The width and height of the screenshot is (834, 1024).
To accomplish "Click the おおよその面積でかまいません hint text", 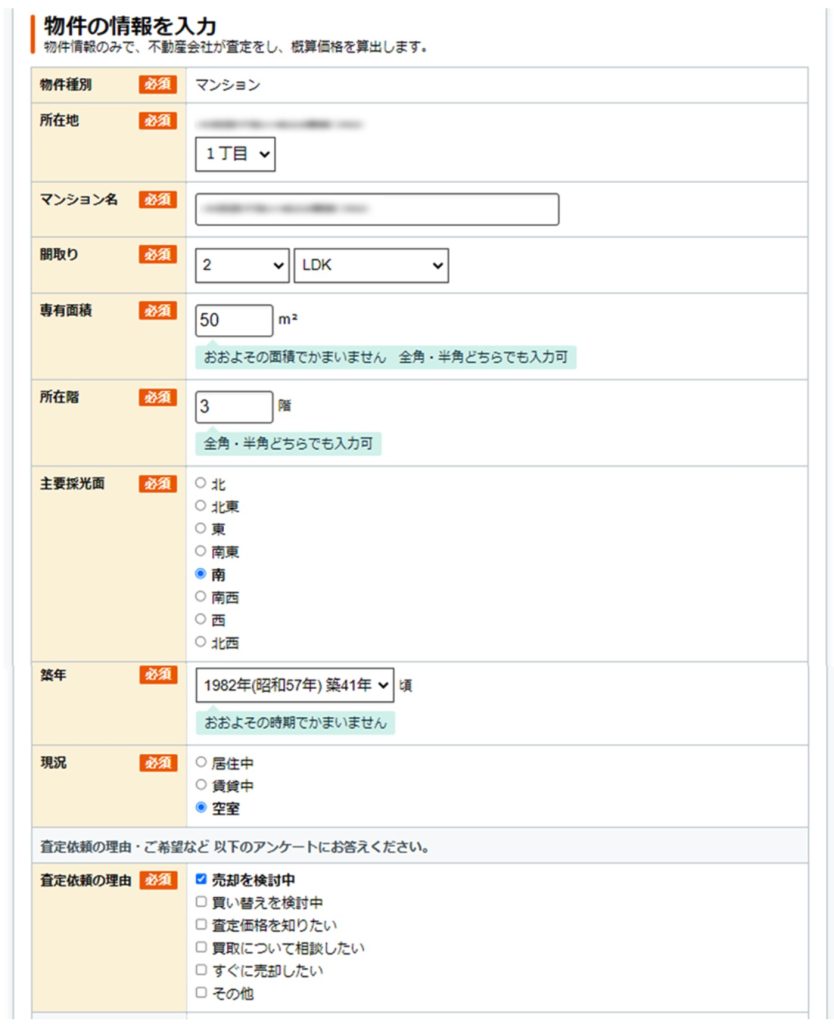I will tap(295, 357).
